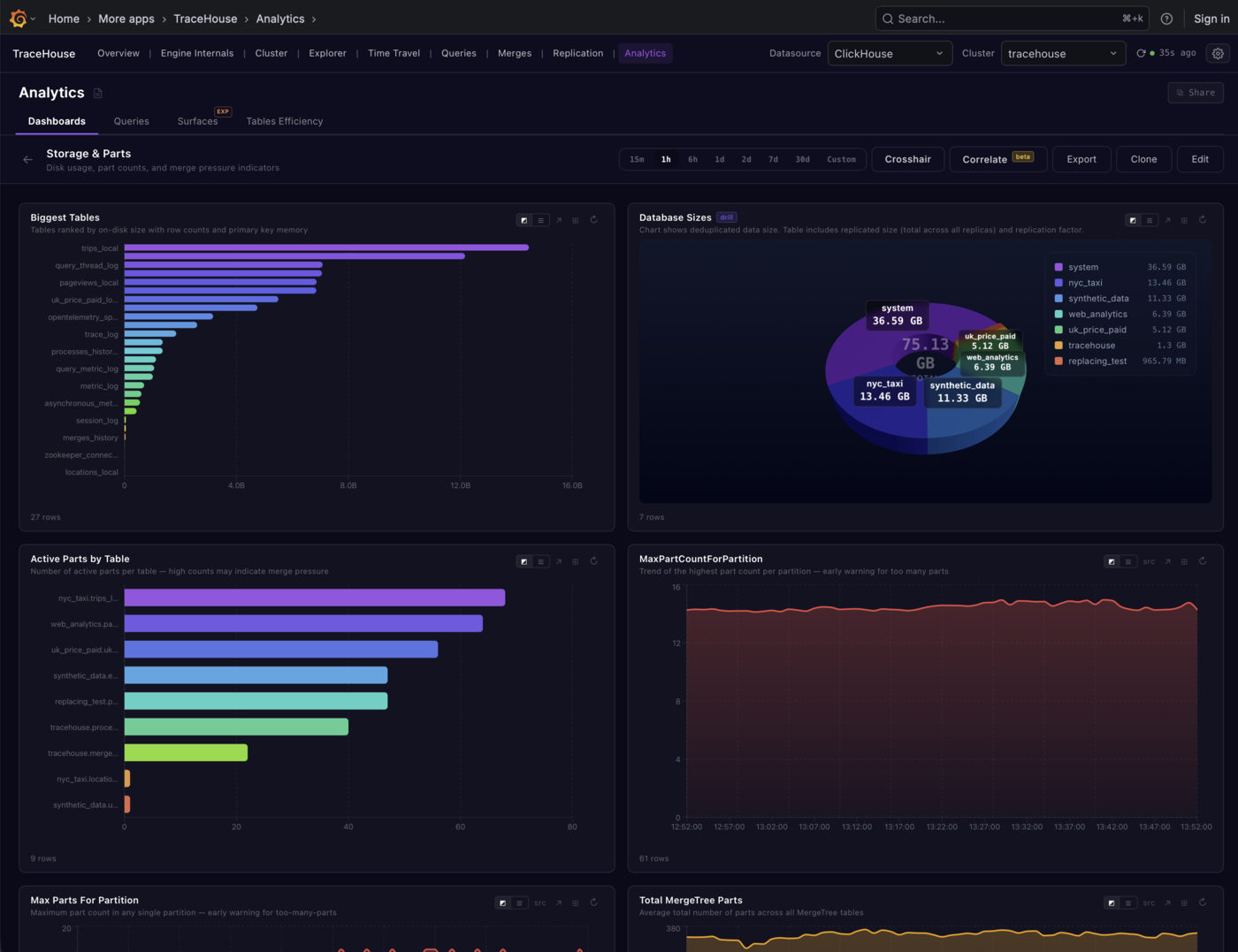Open Biggest Tables panel in expanded view arrow
Screen dimensions: 1238x952
(559, 220)
